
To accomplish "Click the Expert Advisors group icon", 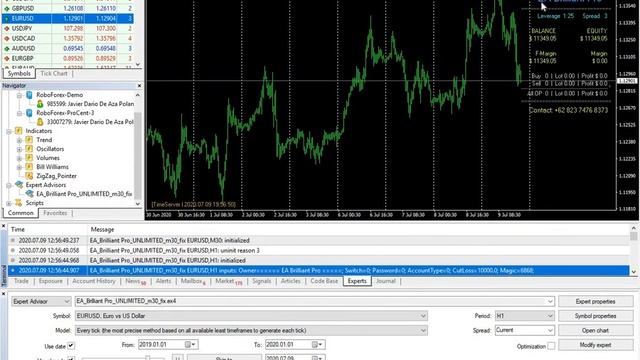I will coord(19,184).
